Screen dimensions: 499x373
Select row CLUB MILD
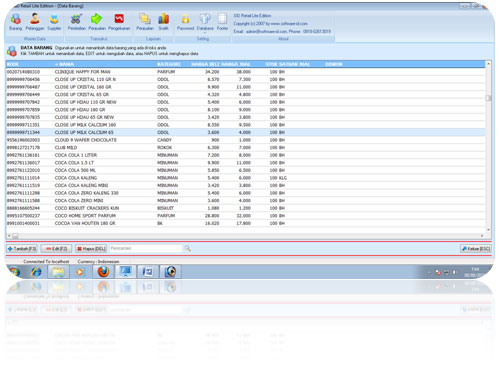coord(246,148)
